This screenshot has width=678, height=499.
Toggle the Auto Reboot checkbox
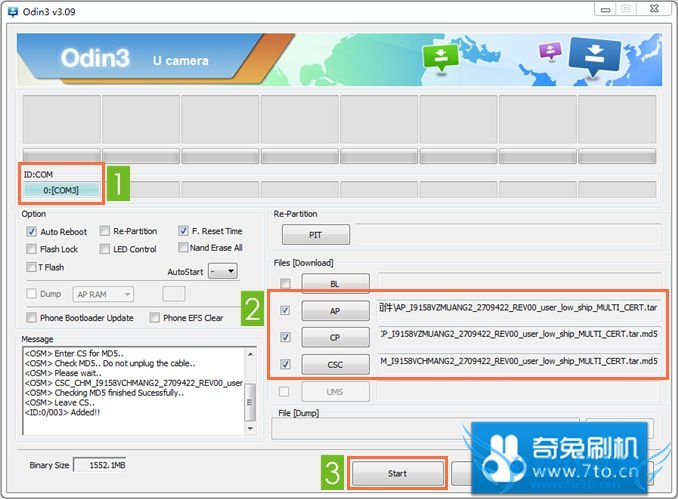click(x=31, y=232)
